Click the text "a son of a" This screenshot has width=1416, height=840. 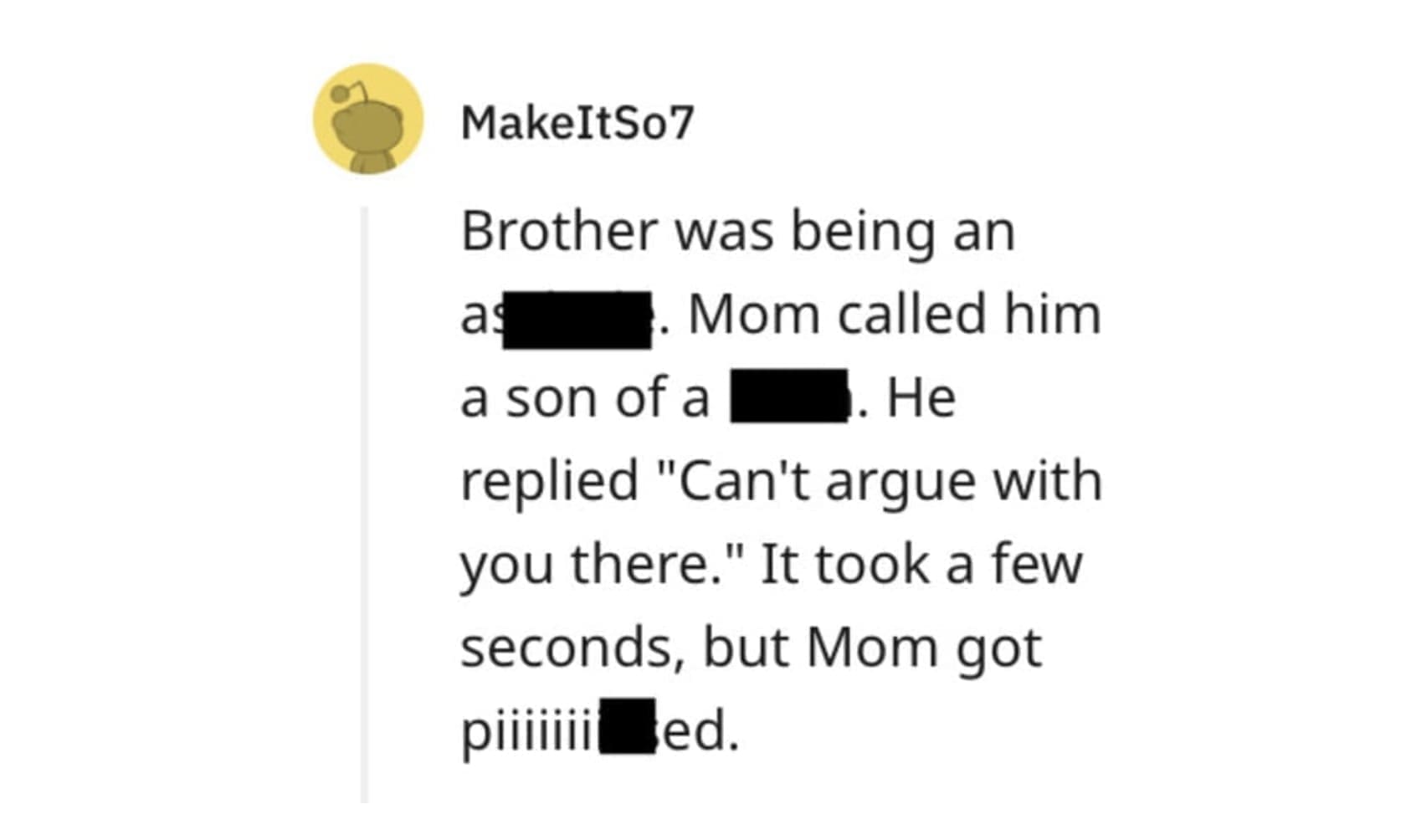[x=584, y=397]
